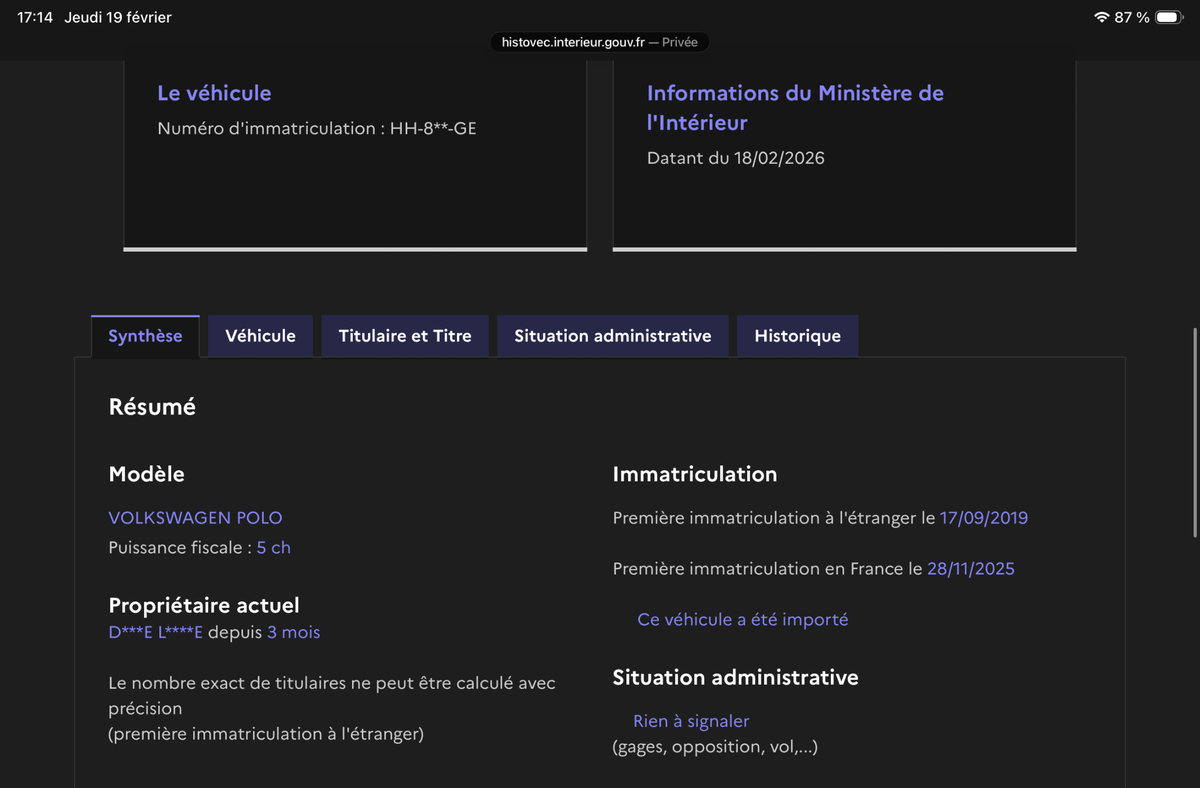
Task: Click '(gages, opposition, vol,...)' text
Action: click(x=715, y=747)
